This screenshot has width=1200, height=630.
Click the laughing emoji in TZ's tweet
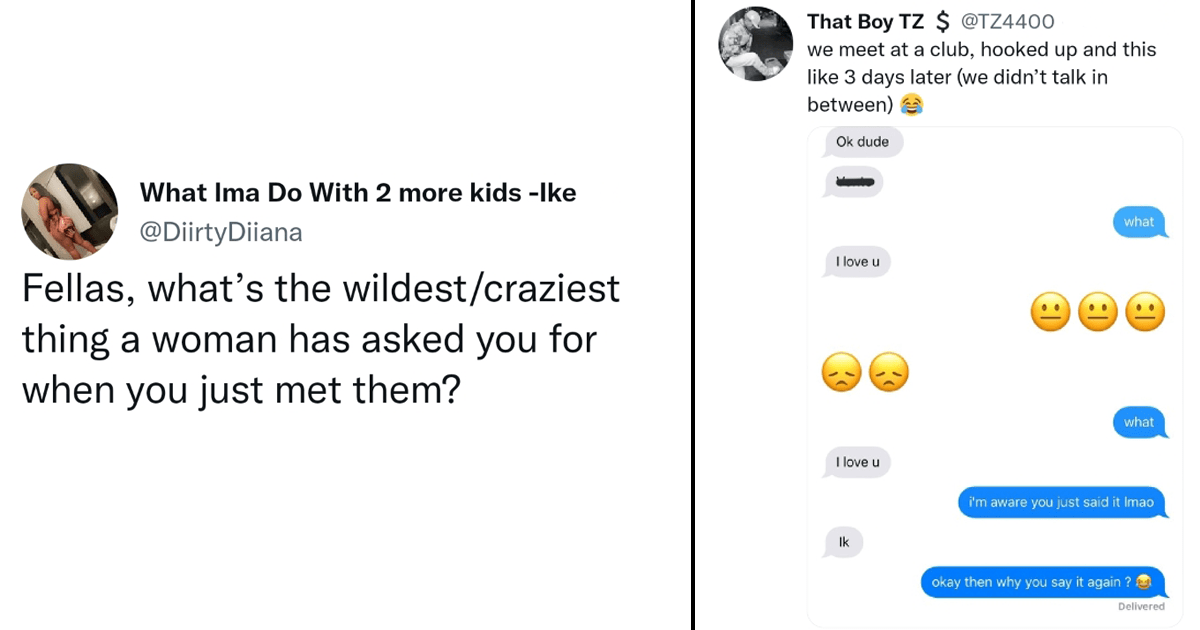910,104
